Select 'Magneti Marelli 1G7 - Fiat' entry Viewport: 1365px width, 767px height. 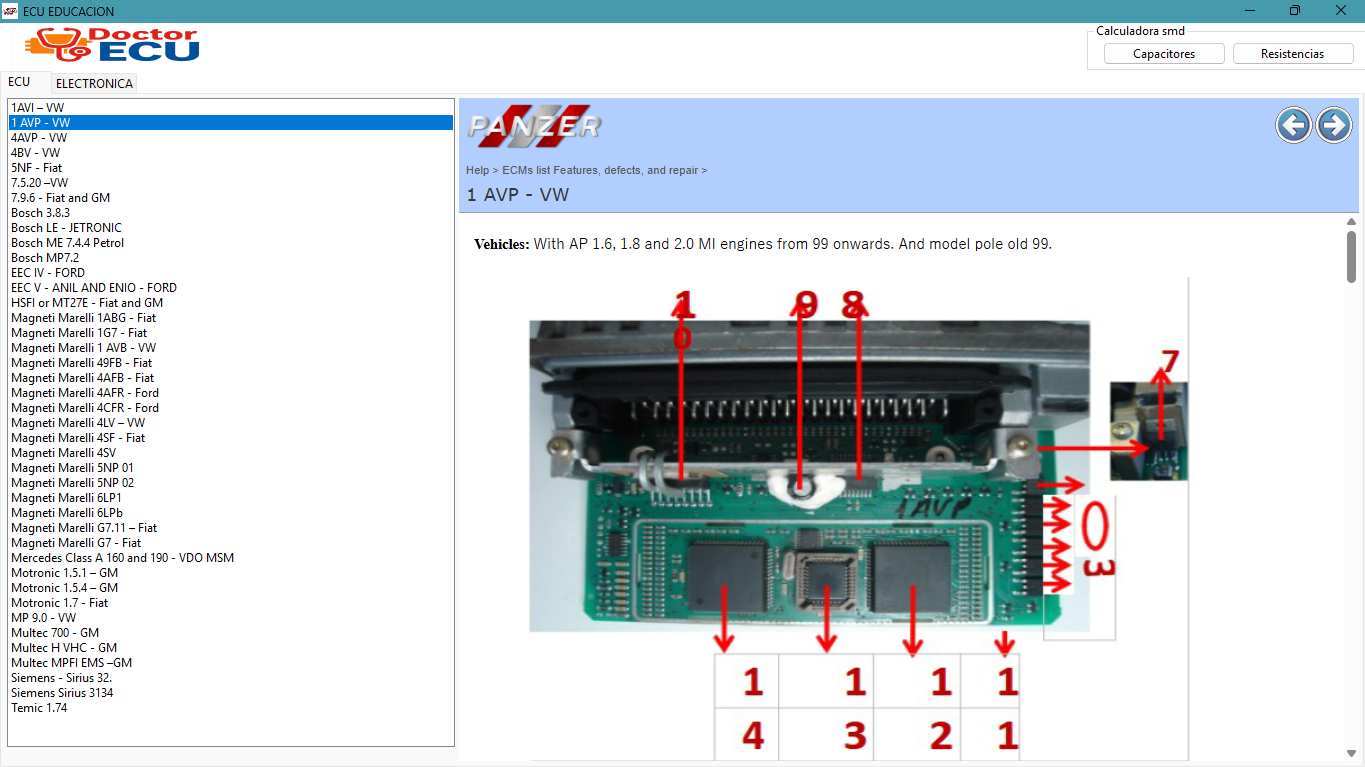[x=231, y=332]
